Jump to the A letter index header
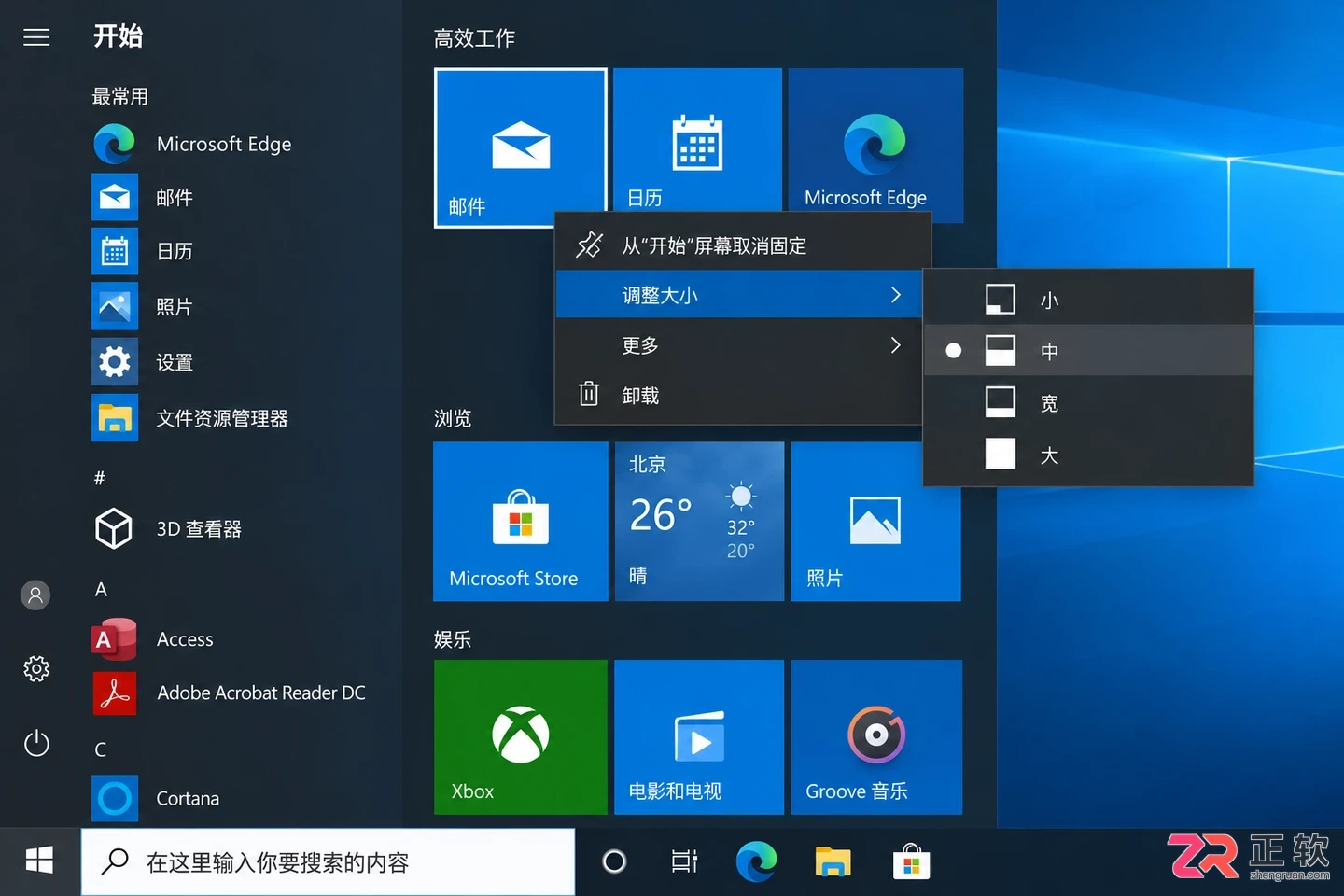The image size is (1344, 896). click(x=101, y=589)
